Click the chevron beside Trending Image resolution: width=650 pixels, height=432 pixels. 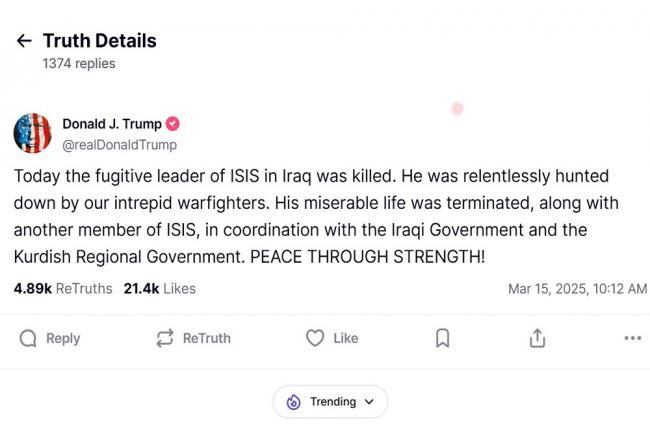pos(369,401)
